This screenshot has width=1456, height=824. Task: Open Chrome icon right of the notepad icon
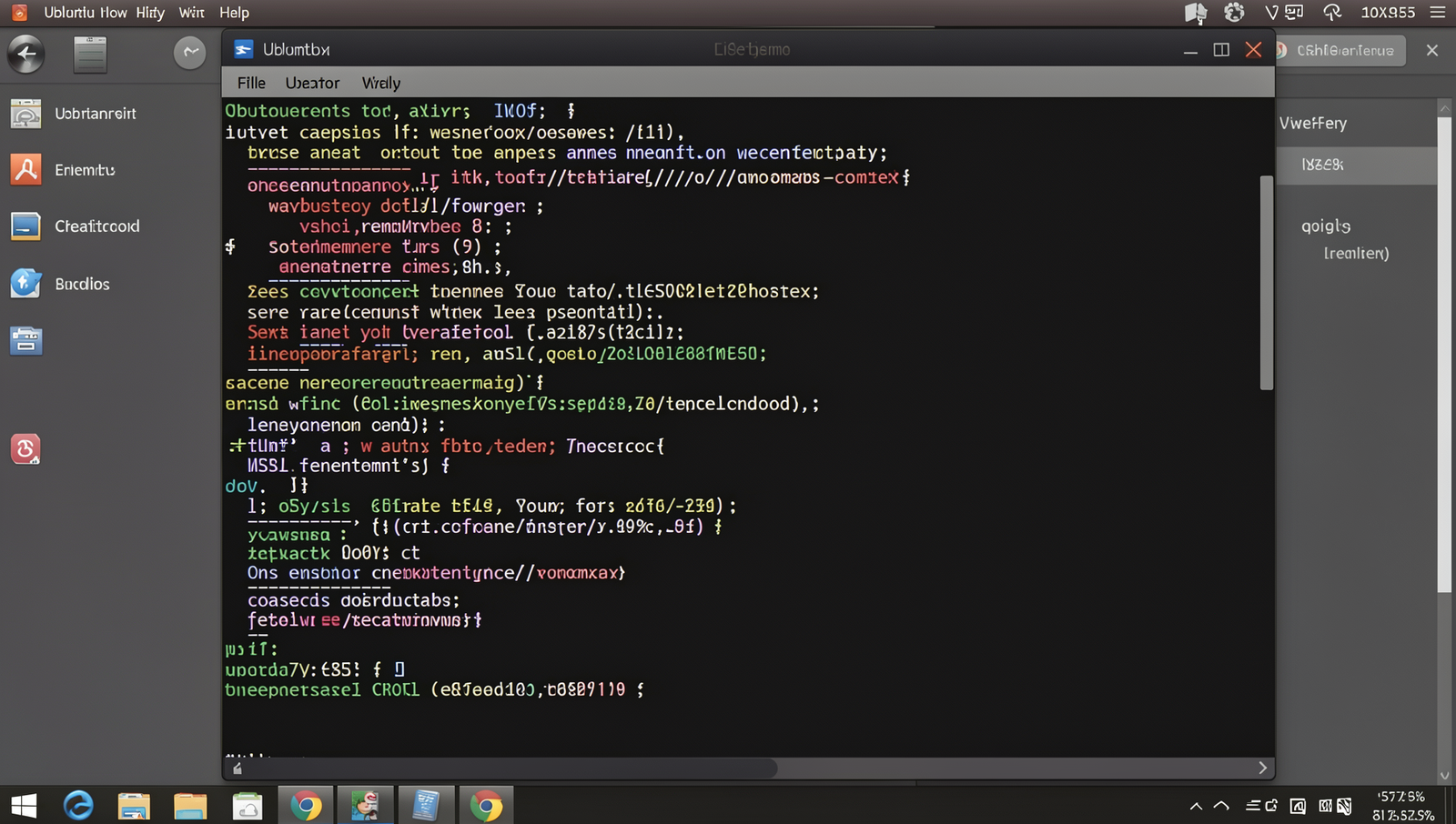[x=486, y=806]
